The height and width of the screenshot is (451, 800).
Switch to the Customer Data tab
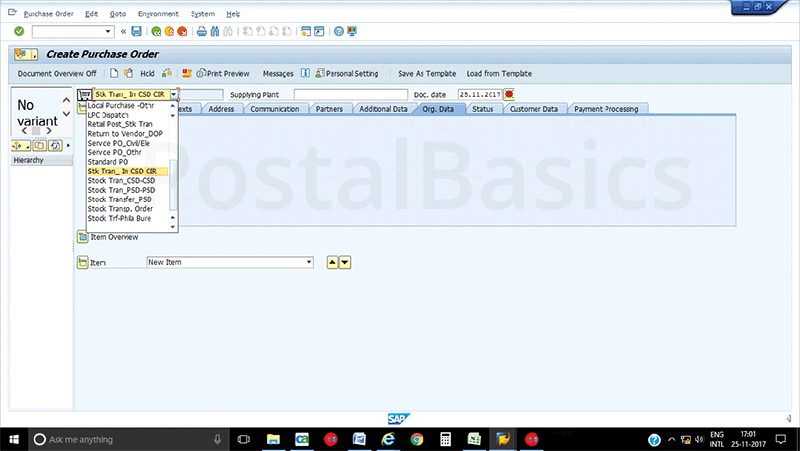tap(533, 108)
